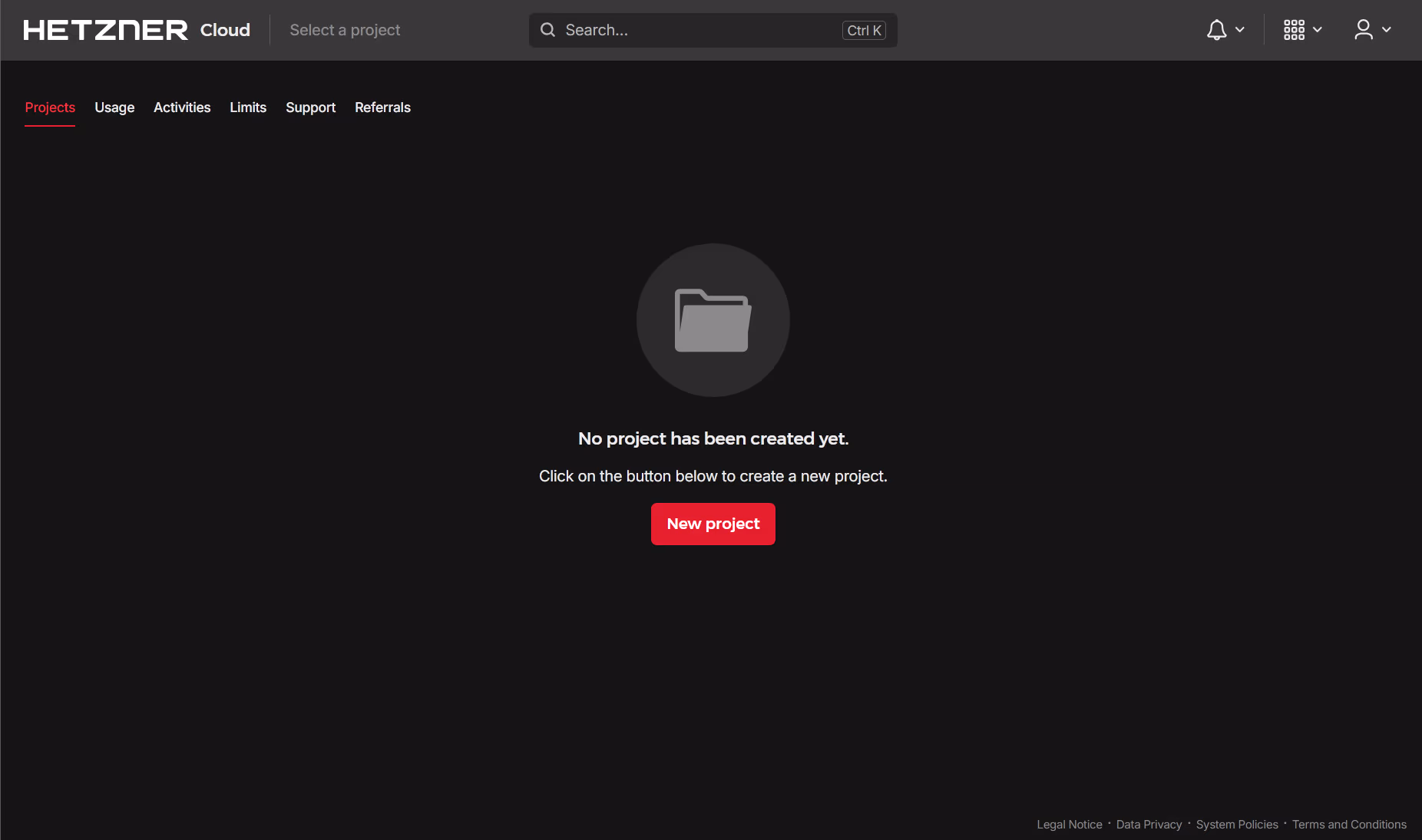Click the Ctrl K shortcut badge

click(864, 30)
